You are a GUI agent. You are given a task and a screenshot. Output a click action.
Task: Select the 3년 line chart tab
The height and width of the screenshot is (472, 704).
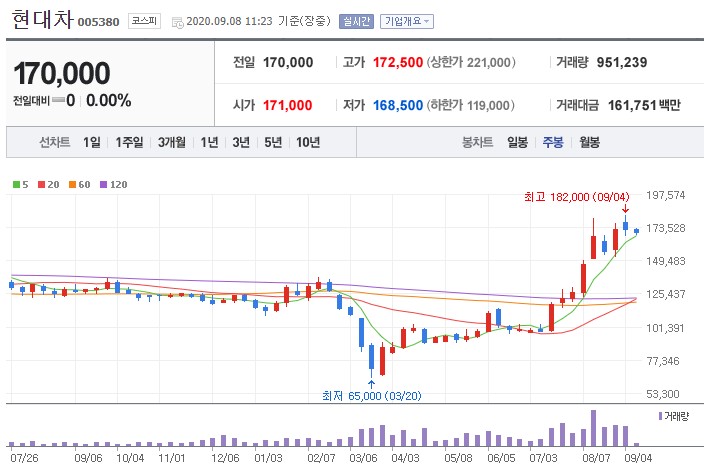(241, 142)
